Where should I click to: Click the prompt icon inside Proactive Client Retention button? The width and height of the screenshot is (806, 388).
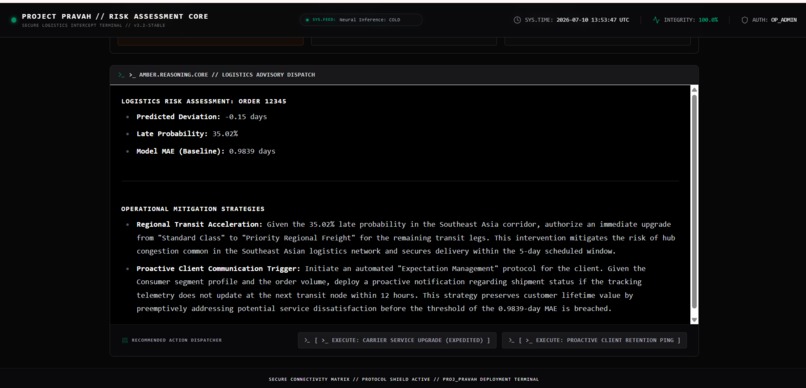point(511,340)
